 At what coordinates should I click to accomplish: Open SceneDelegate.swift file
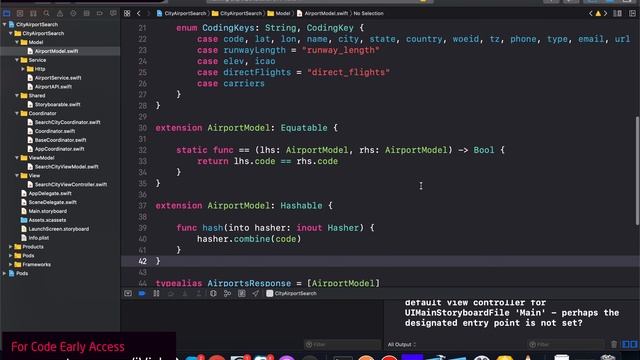52,202
